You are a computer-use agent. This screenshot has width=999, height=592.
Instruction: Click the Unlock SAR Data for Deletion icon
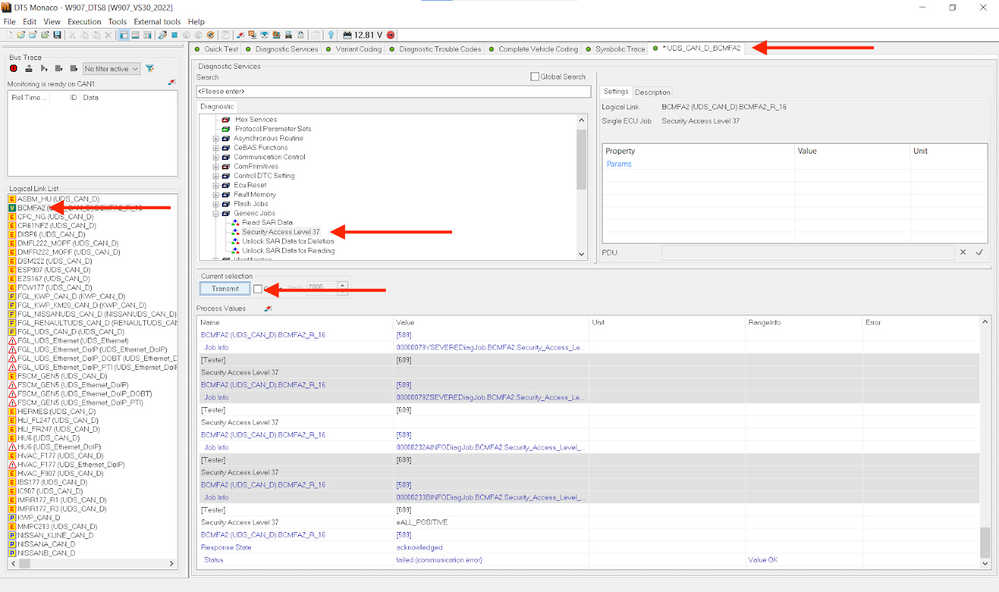[x=235, y=242]
